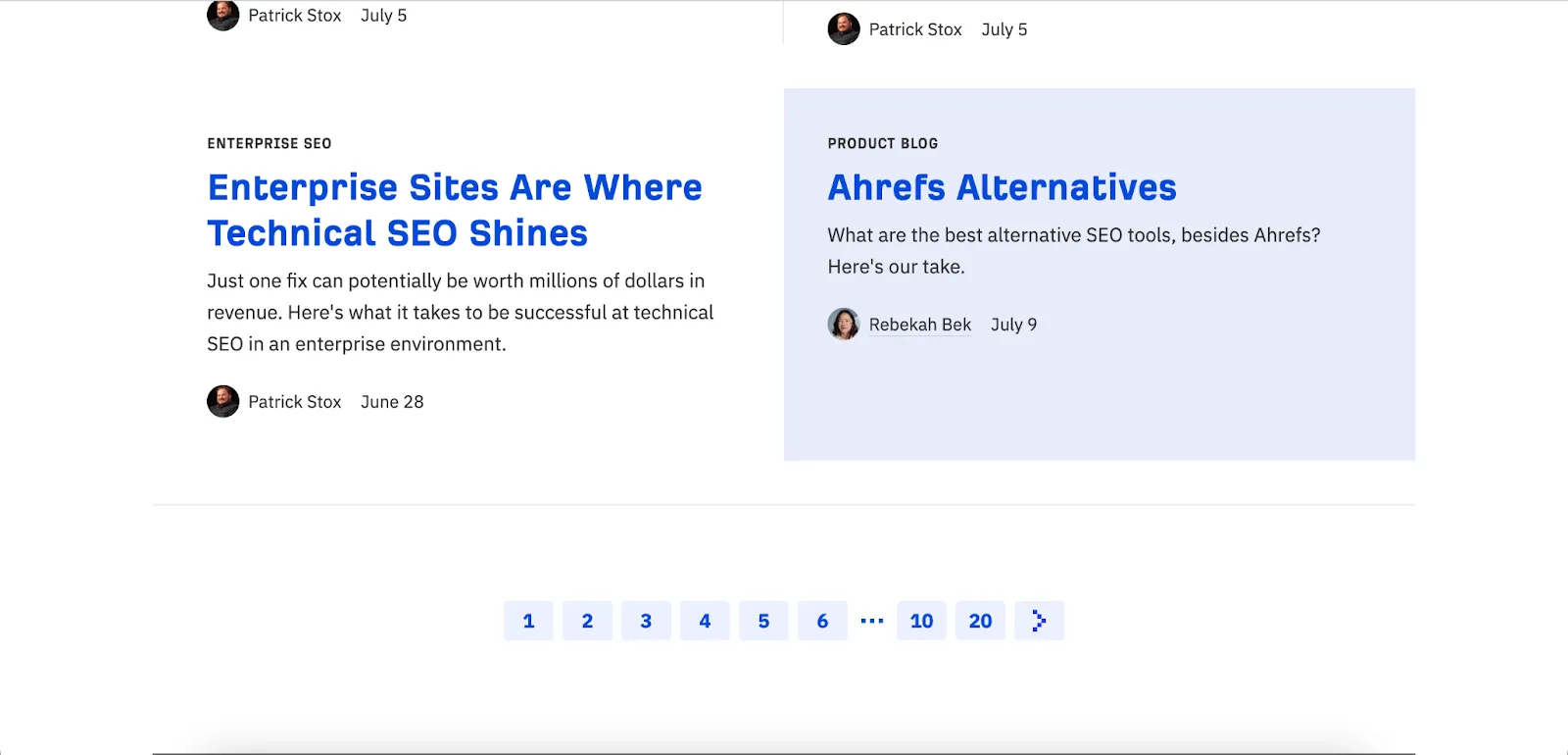Click Rebekah Bek's avatar photo
Viewport: 1568px width, 755px height.
[844, 324]
